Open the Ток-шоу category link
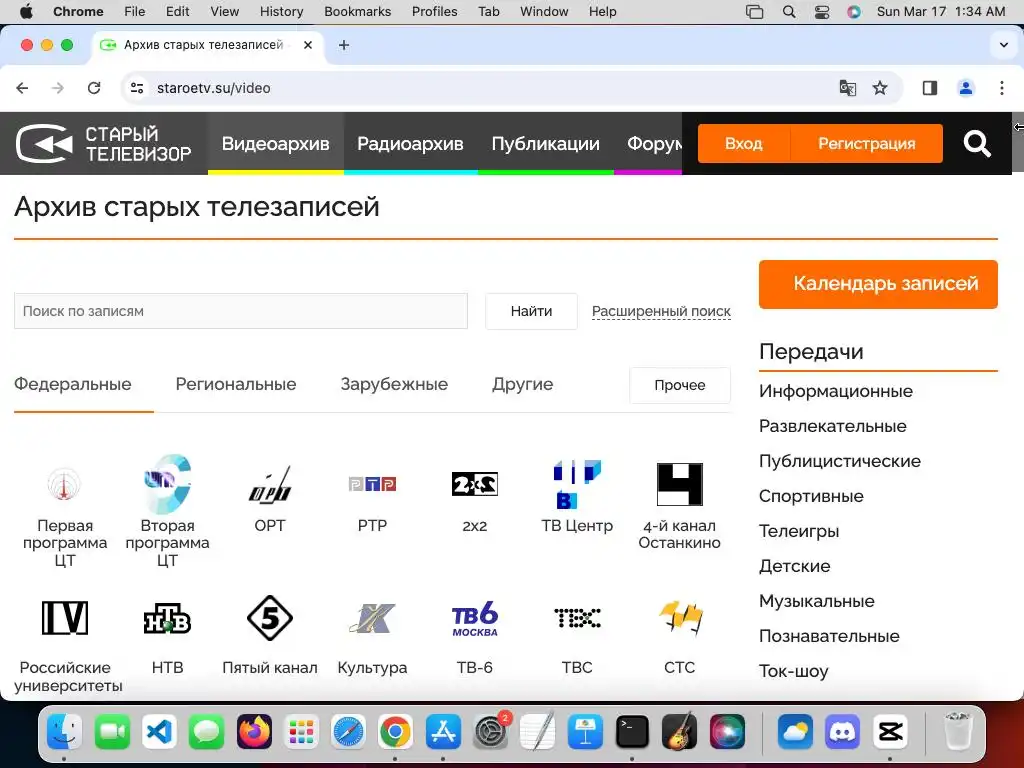Screen dimensions: 1024x768 (793, 671)
